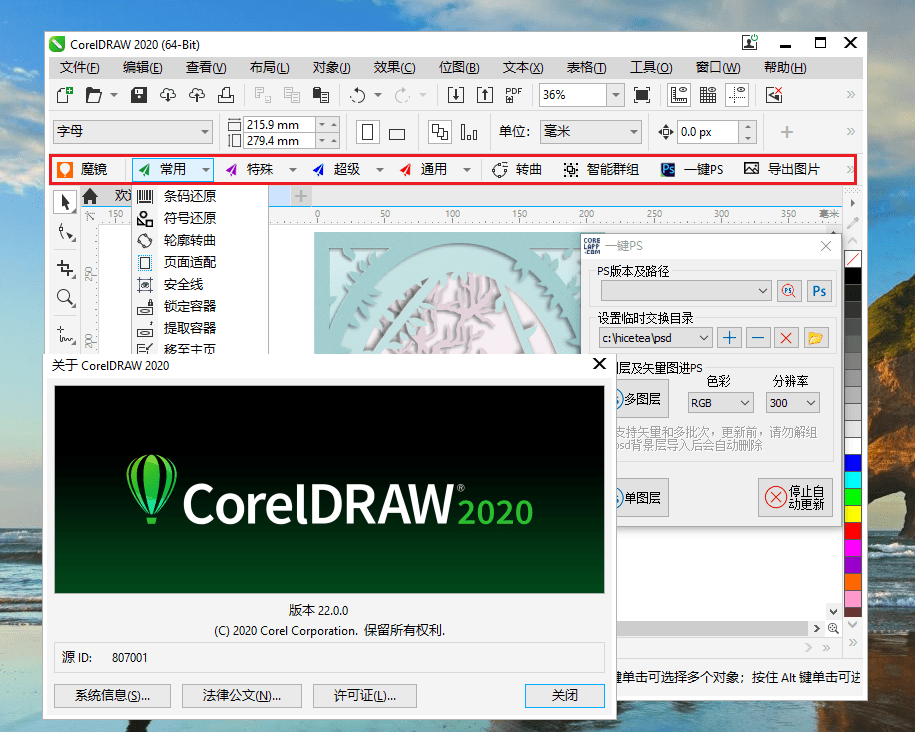The image size is (915, 732).
Task: Click the cloud download icon
Action: [168, 95]
